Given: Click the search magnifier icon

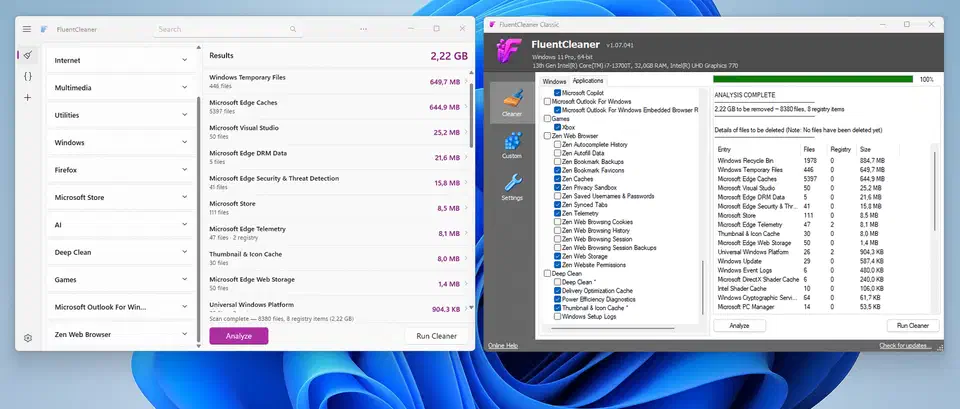Looking at the screenshot, I should 293,29.
